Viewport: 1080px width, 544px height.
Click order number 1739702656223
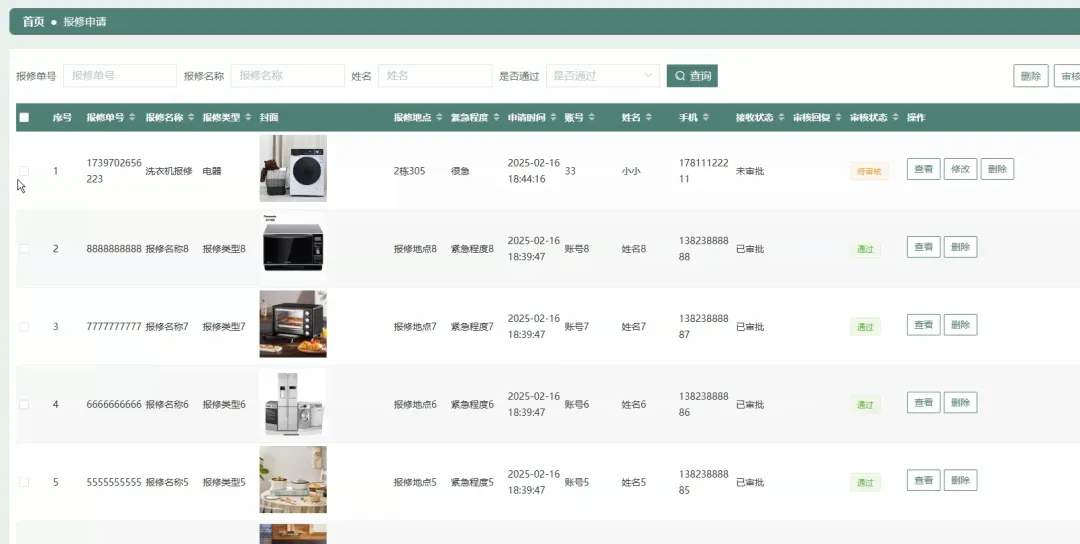coord(114,171)
